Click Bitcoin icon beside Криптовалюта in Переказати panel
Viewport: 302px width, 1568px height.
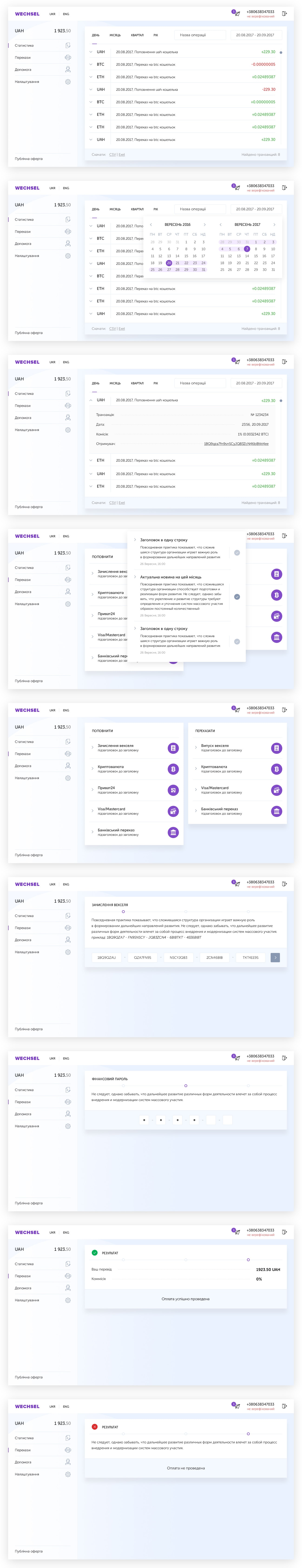(x=276, y=769)
